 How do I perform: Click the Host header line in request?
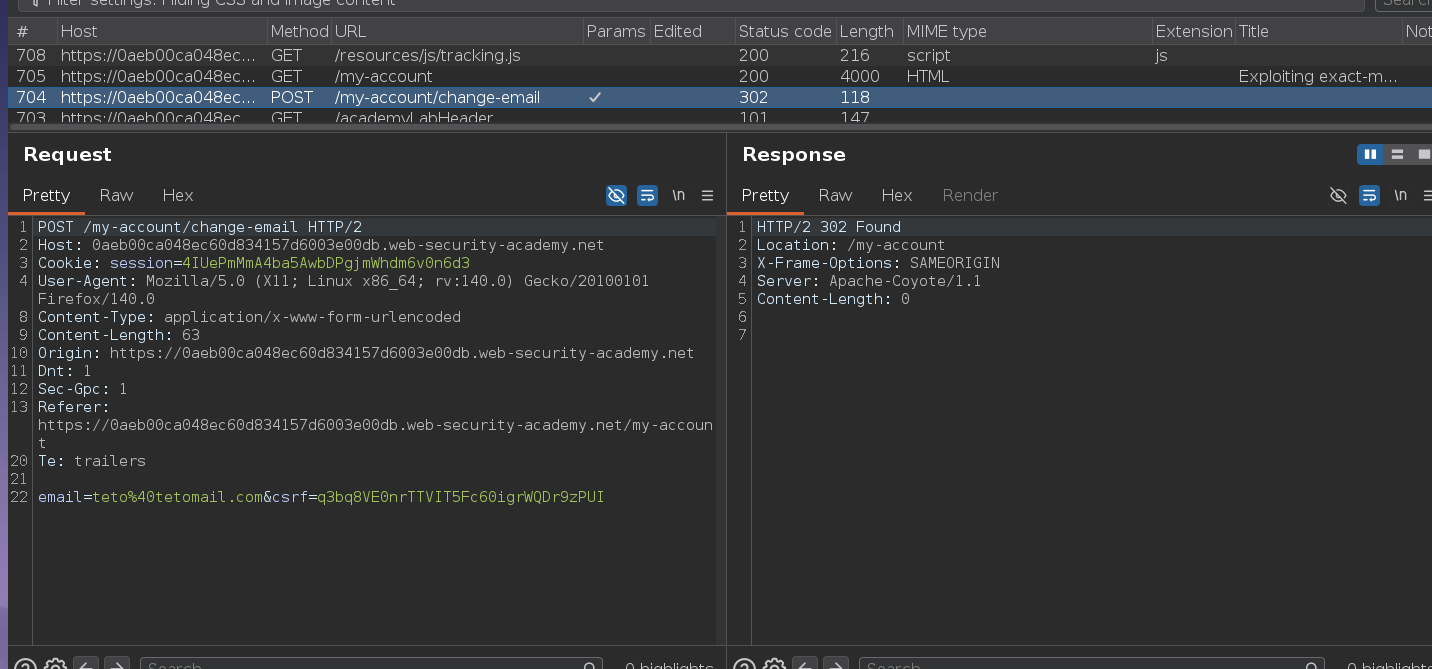[321, 245]
